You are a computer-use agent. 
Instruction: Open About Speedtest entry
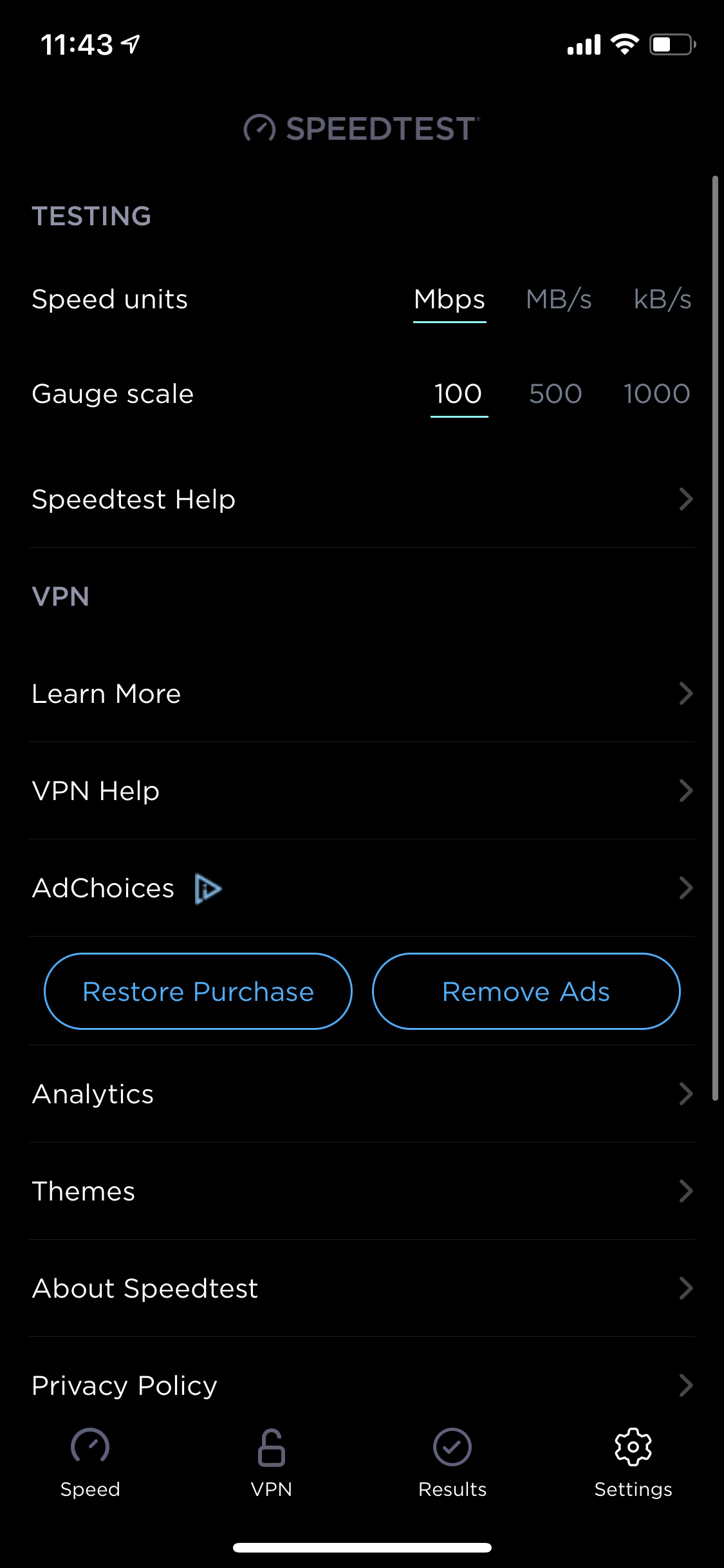point(362,1288)
